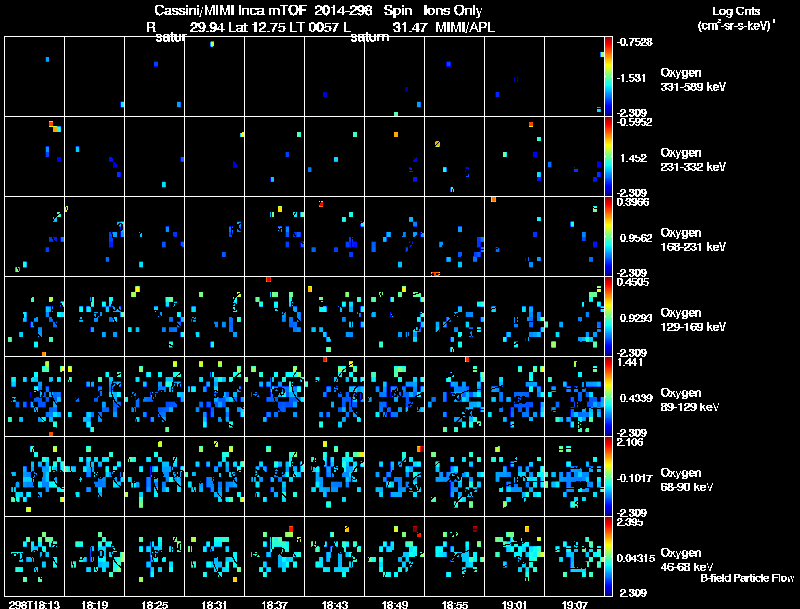Select the 18:49 time label
This screenshot has width=800, height=609.
(394, 603)
